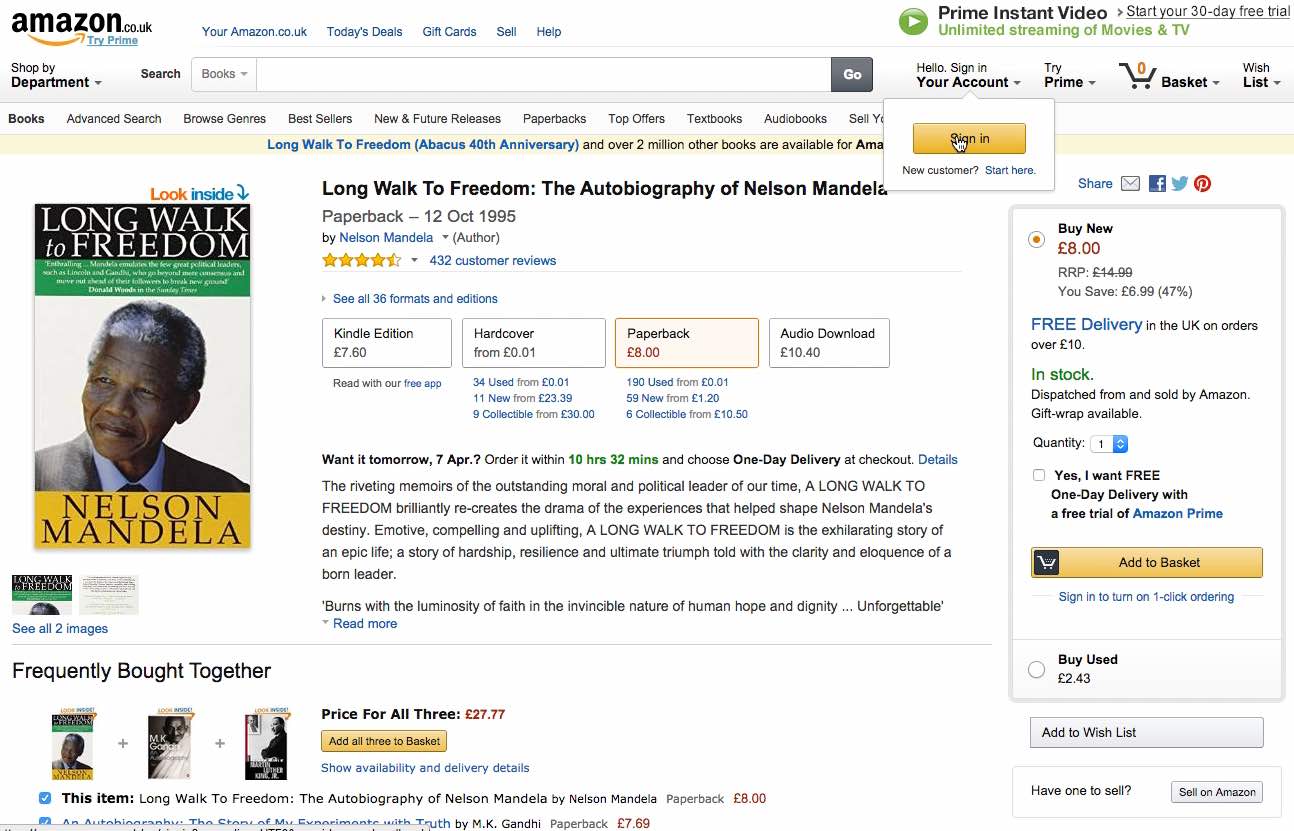
Task: Click the star rating bar
Action: [361, 261]
